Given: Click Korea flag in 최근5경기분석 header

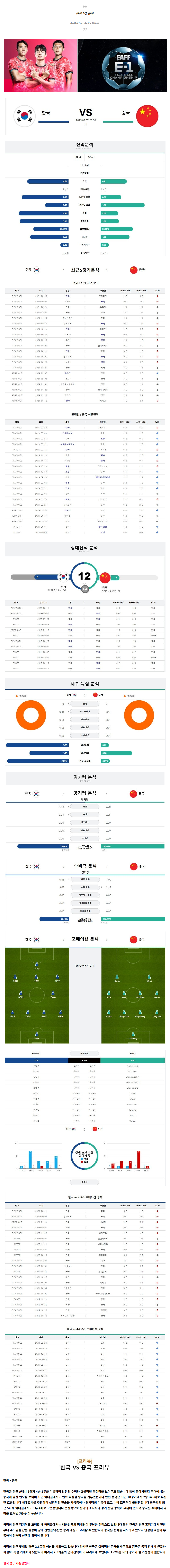Looking at the screenshot, I should click(37, 270).
